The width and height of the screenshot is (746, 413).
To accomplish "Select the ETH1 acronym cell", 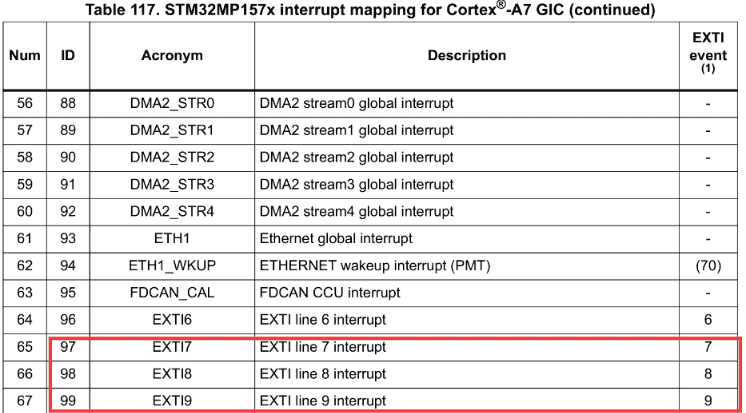I will 172,238.
